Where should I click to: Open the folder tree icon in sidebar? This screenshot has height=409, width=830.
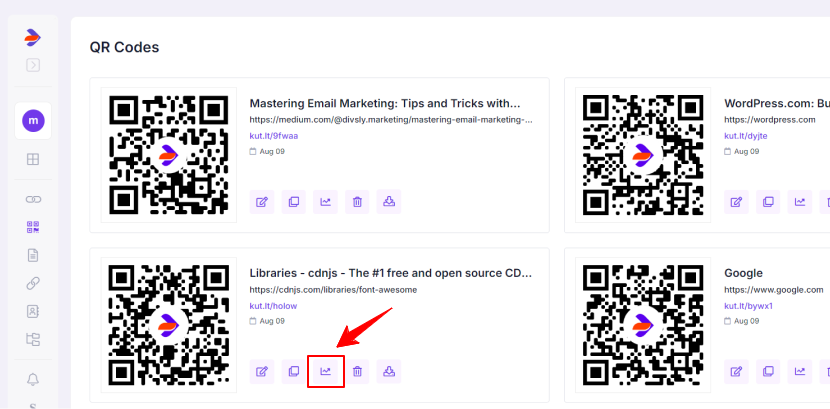pyautogui.click(x=33, y=339)
